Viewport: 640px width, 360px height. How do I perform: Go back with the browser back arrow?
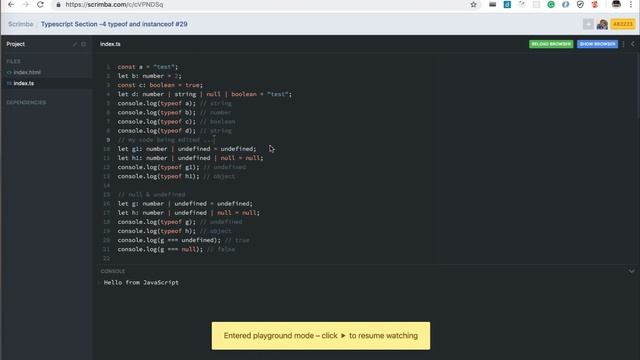[11, 4]
